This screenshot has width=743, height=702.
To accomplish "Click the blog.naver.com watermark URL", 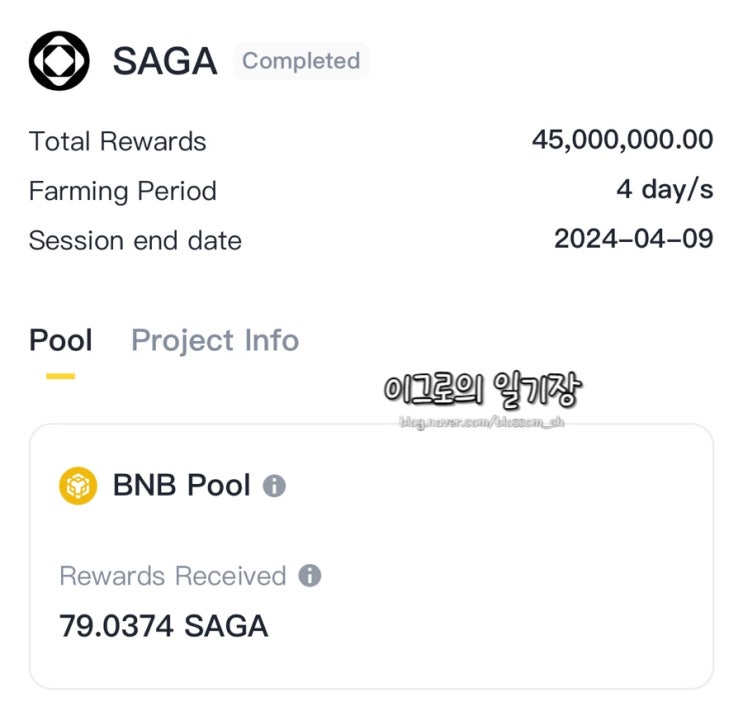I will 482,423.
